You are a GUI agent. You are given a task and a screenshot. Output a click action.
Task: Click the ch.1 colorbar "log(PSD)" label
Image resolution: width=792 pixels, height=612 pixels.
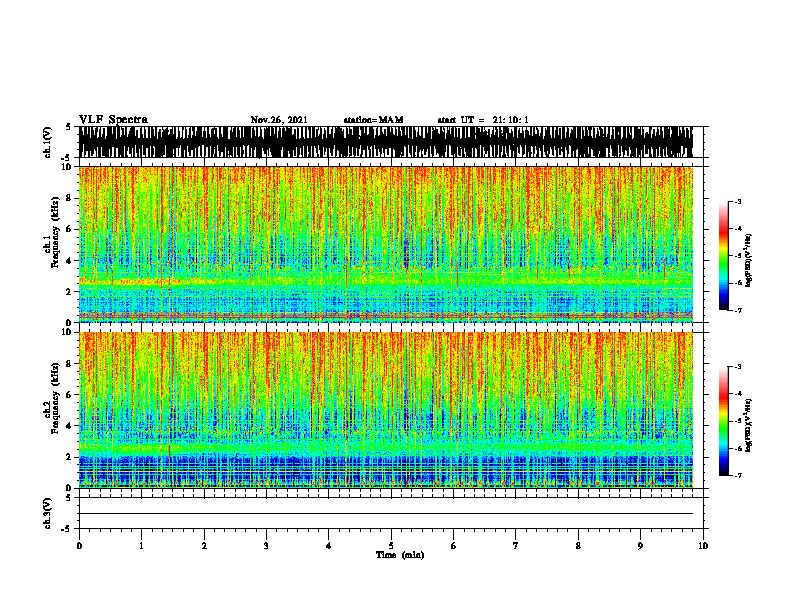tap(748, 260)
